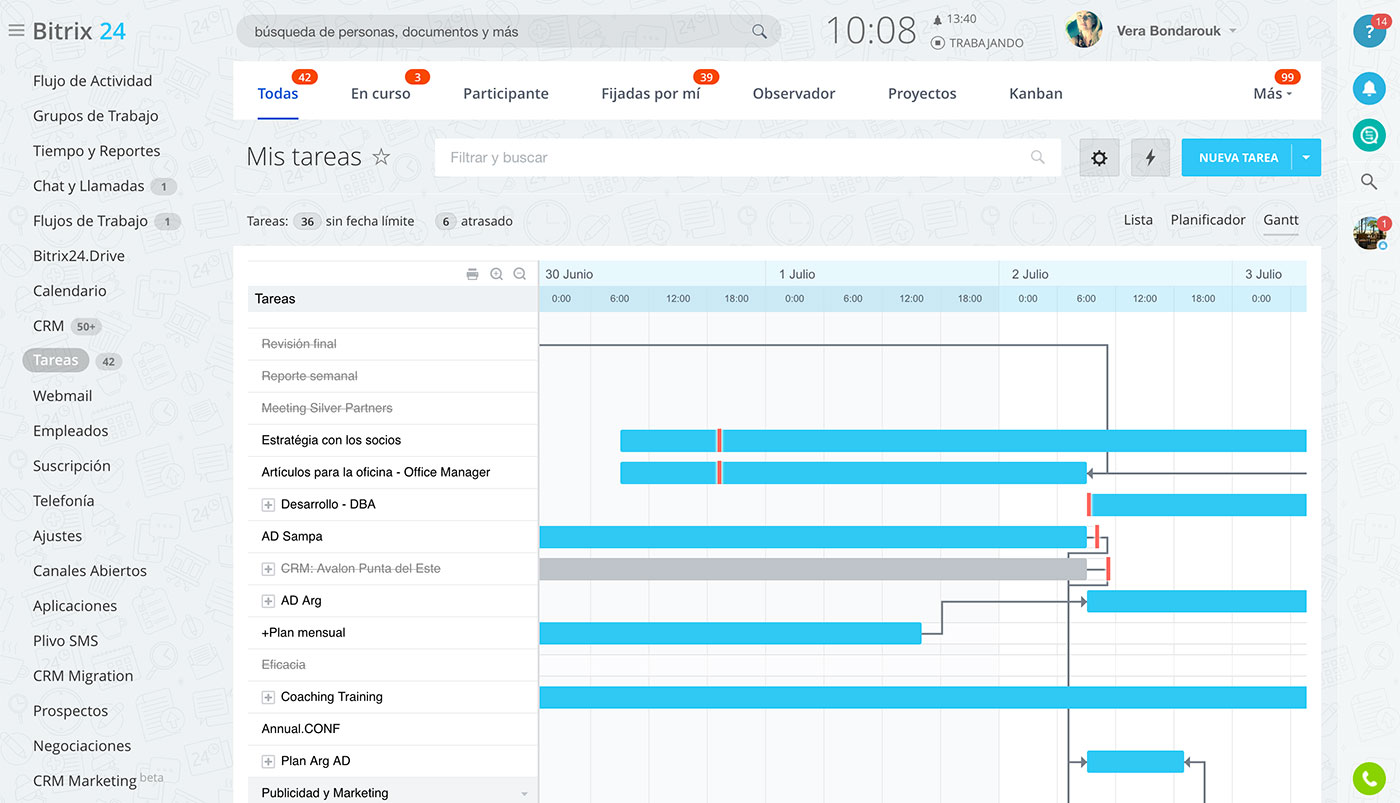Viewport: 1400px width, 803px height.
Task: Expand the Desarrollo - DBA task
Action: tap(268, 505)
